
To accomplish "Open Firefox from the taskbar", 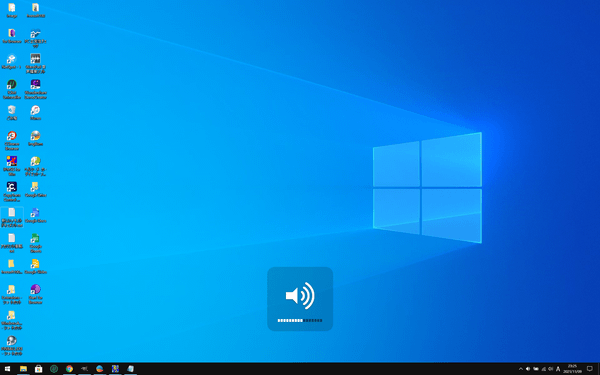I will (100, 369).
